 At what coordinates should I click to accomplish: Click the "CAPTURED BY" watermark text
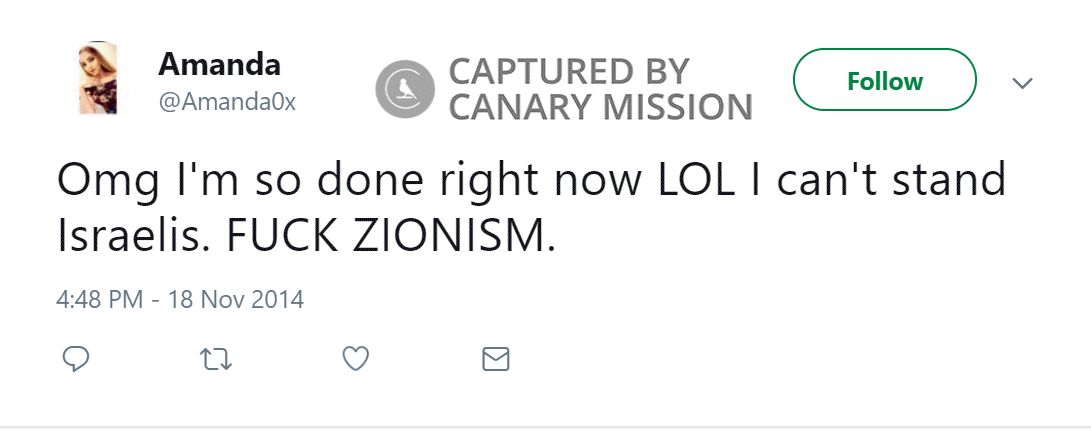point(569,71)
